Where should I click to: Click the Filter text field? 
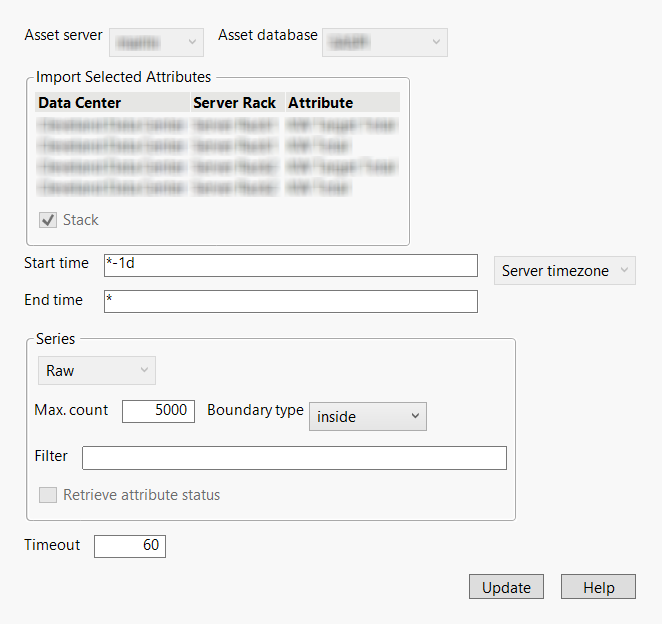click(x=294, y=458)
